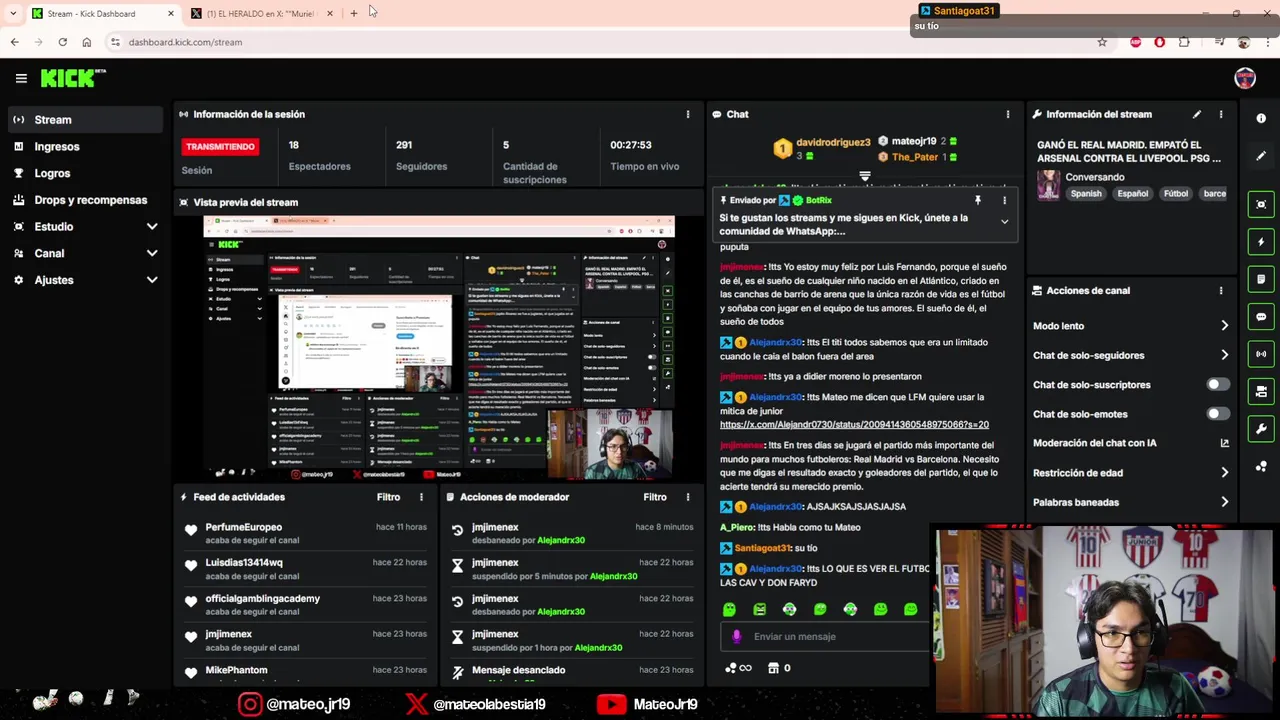This screenshot has width=1280, height=720.
Task: Click PerfumeEuropeo in the activity feed
Action: (243, 527)
